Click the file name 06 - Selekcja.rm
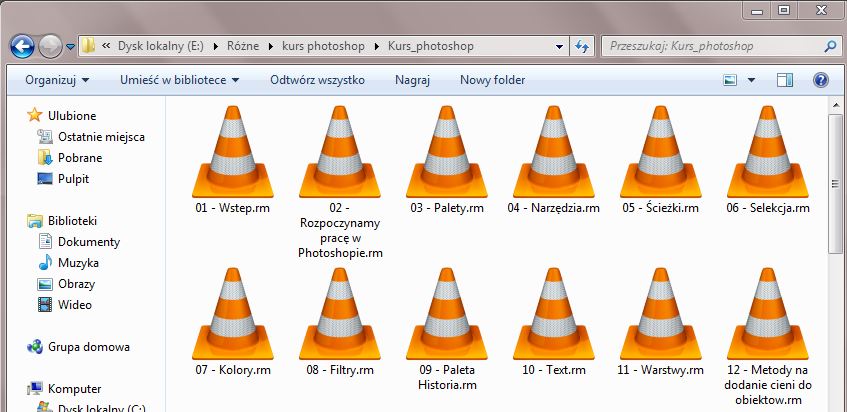 click(x=768, y=208)
